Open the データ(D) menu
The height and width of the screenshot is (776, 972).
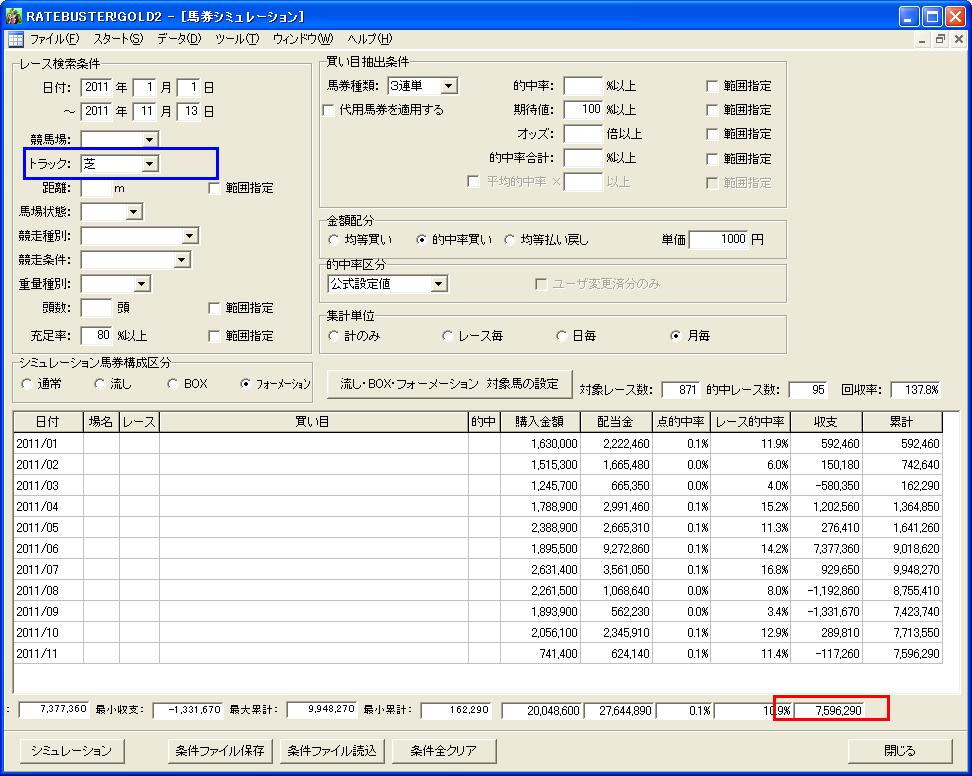179,39
